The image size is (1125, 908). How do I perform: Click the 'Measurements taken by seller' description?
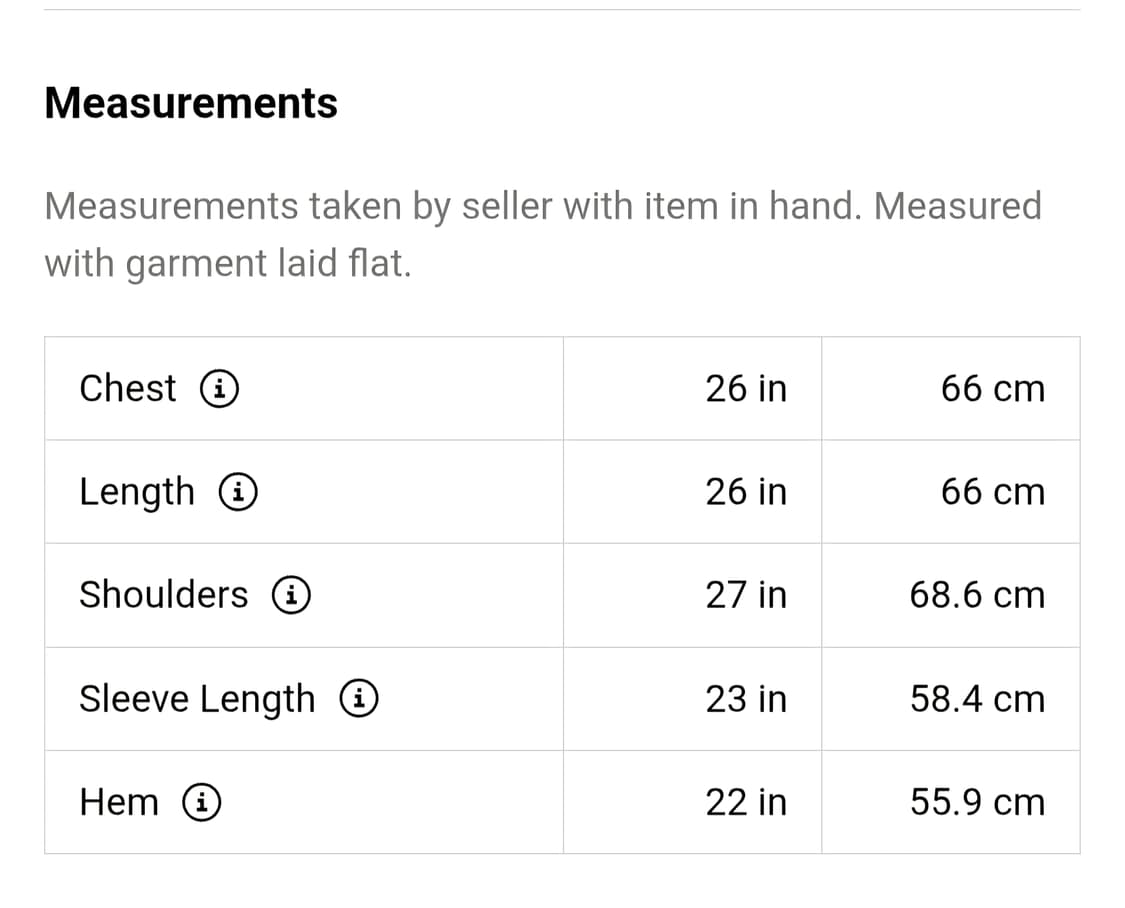point(543,234)
